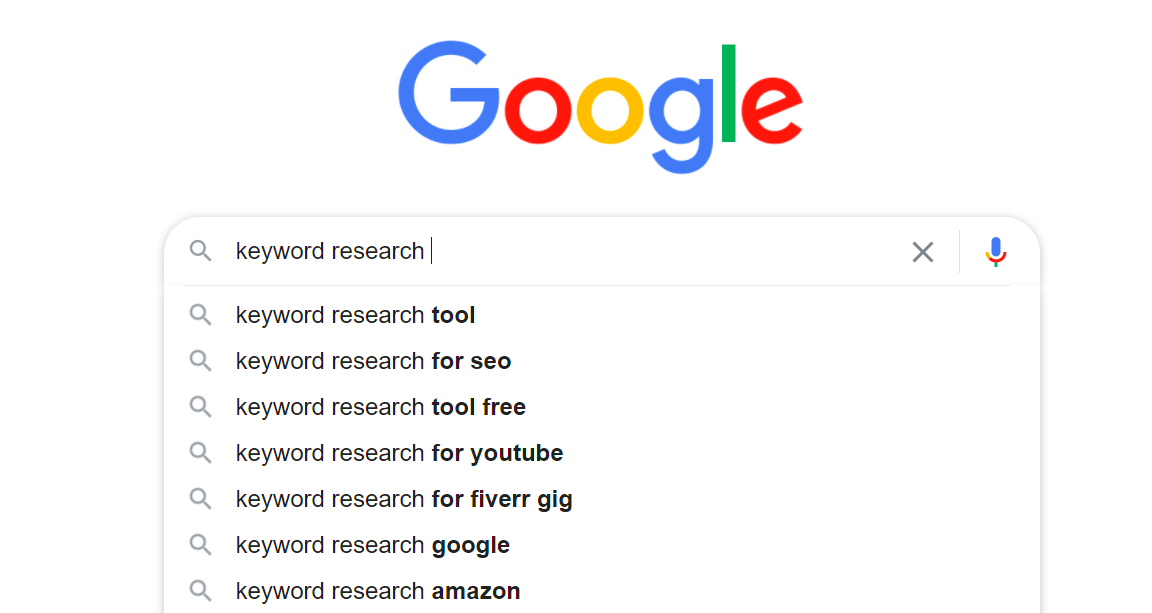
Task: Click the microphone voice search icon
Action: [x=995, y=252]
